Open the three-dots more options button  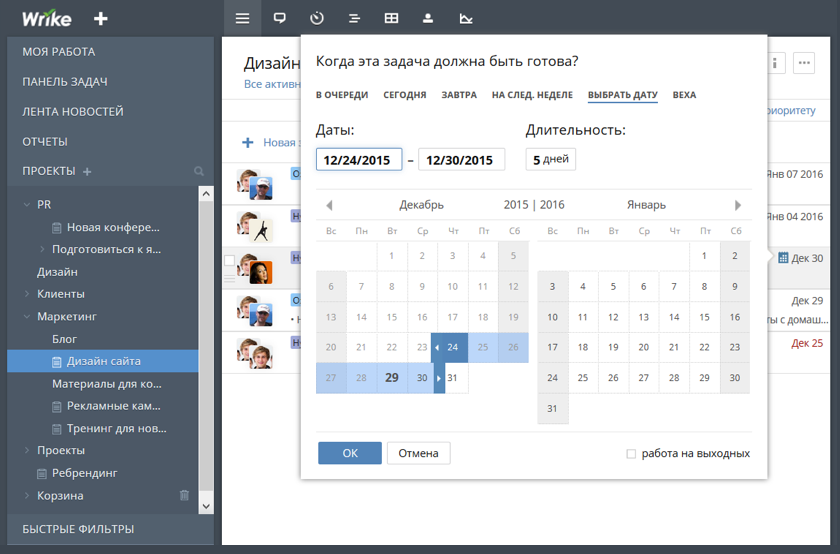click(x=804, y=63)
